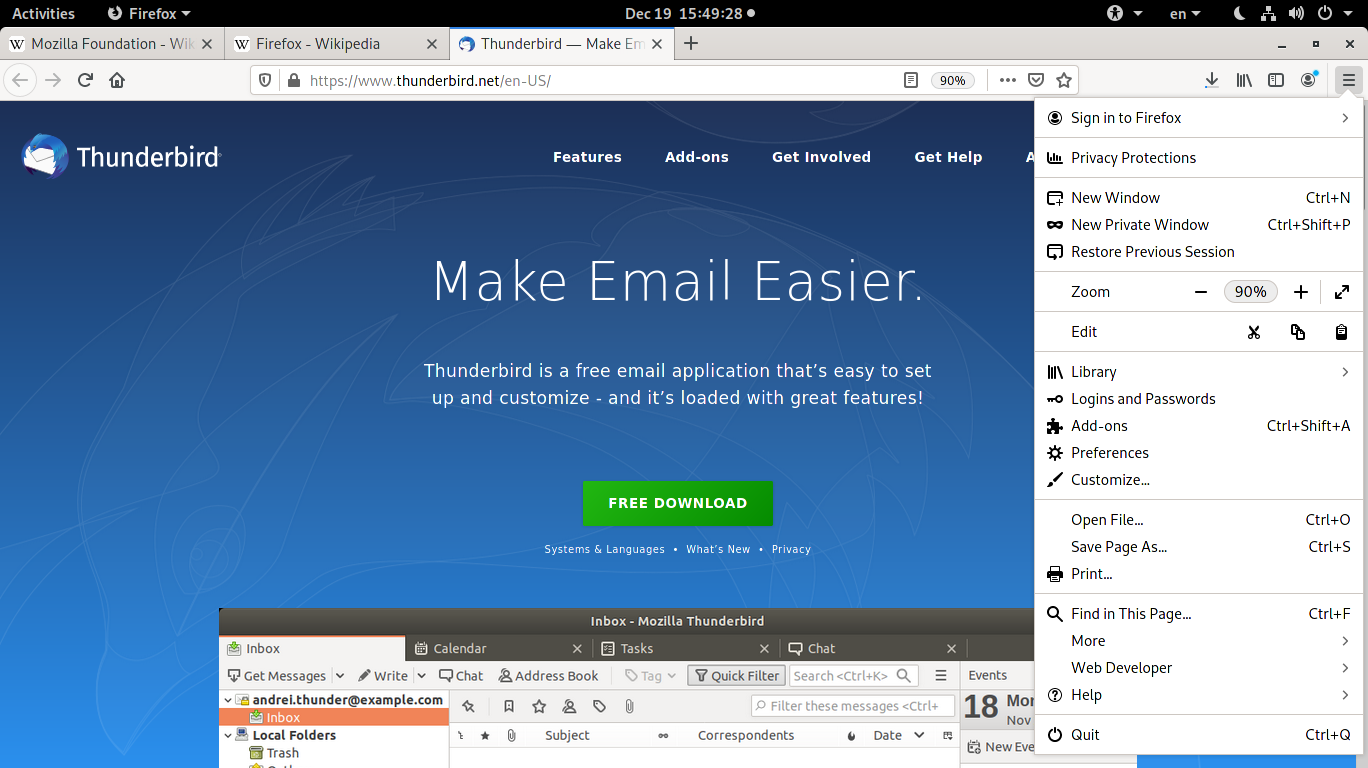Viewport: 1368px width, 768px height.
Task: Click the URL address field
Action: [x=600, y=80]
